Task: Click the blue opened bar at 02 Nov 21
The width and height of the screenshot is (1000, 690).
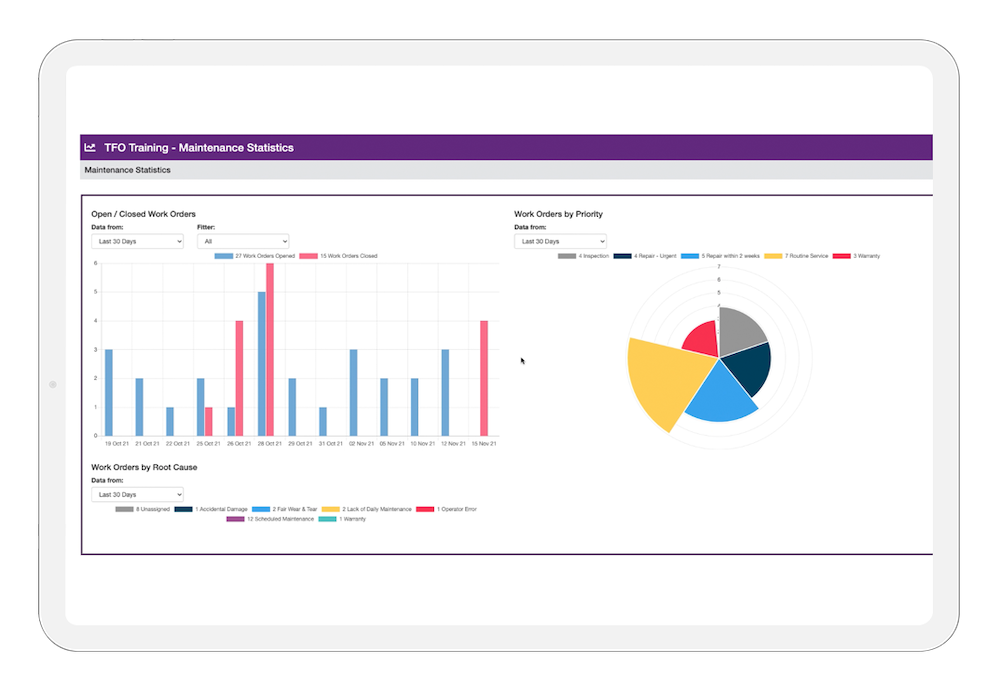Action: tap(353, 392)
